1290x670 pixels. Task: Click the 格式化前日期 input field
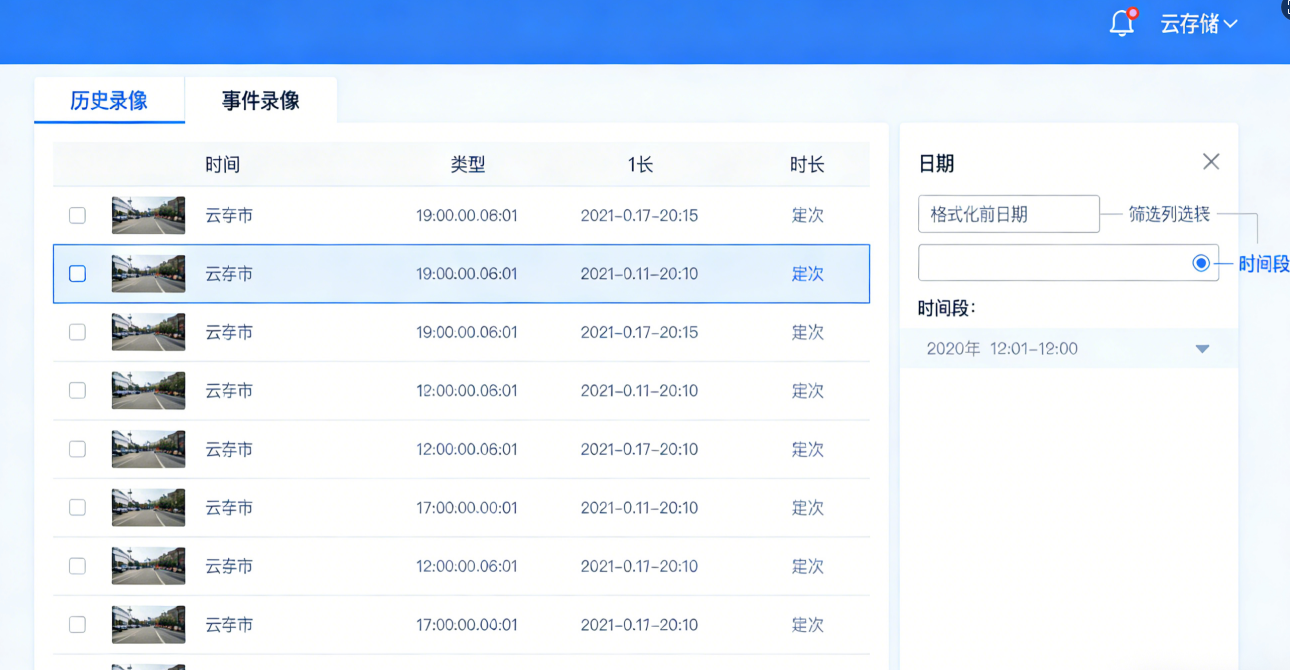[x=1008, y=213]
